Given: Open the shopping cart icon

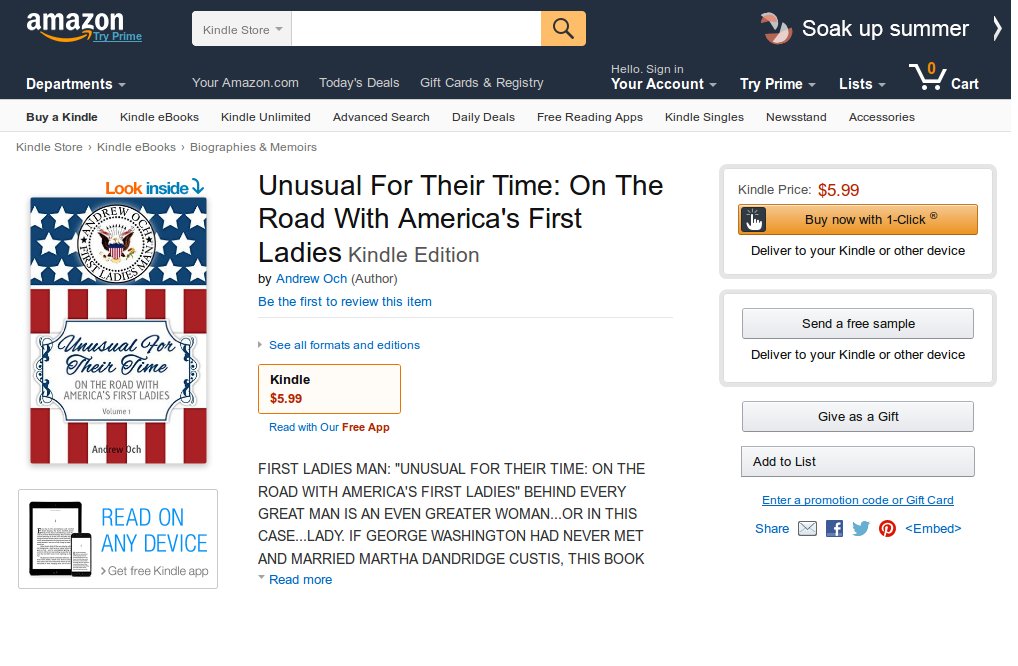Looking at the screenshot, I should click(x=928, y=77).
